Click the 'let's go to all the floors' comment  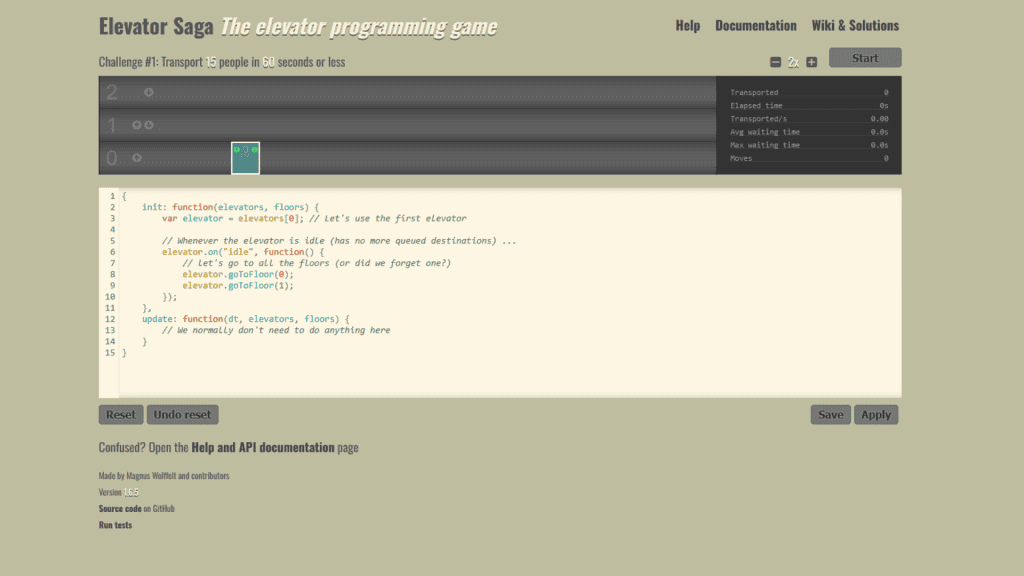(316, 263)
